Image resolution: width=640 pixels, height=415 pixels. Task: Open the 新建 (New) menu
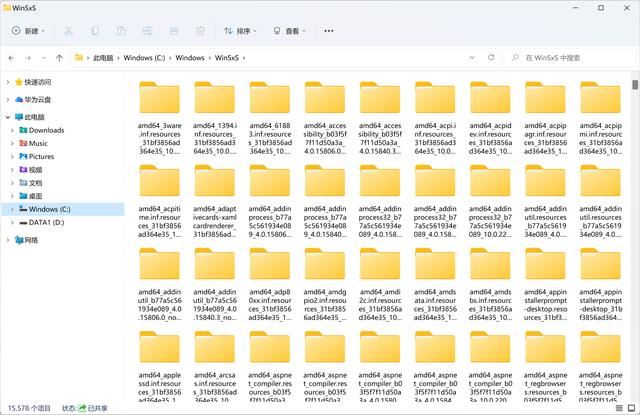28,31
